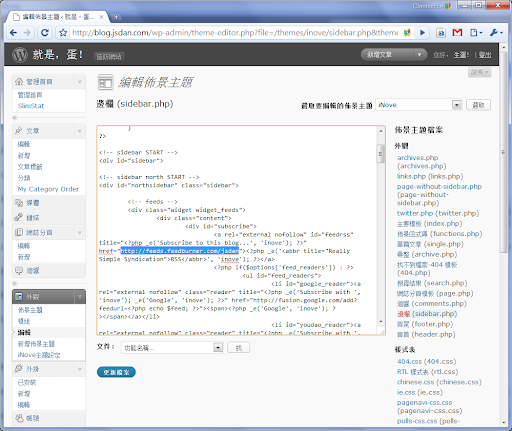The height and width of the screenshot is (431, 512).
Task: Click the browser tab for theme editor
Action: coord(59,17)
